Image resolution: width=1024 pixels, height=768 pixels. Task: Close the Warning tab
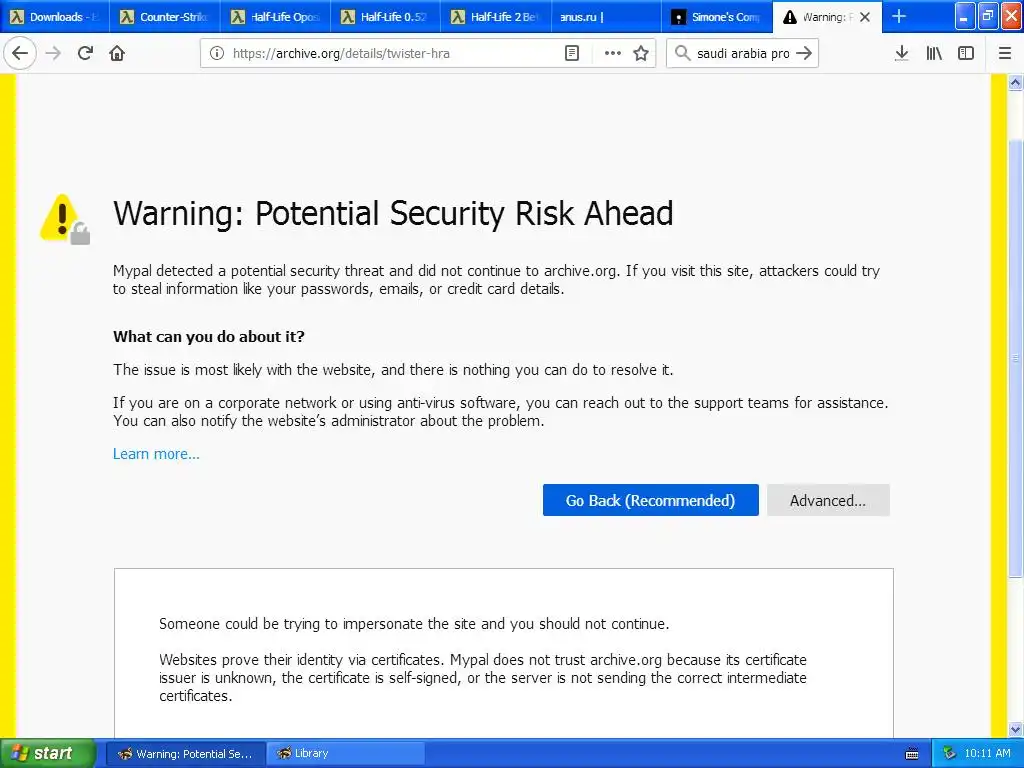pyautogui.click(x=865, y=17)
